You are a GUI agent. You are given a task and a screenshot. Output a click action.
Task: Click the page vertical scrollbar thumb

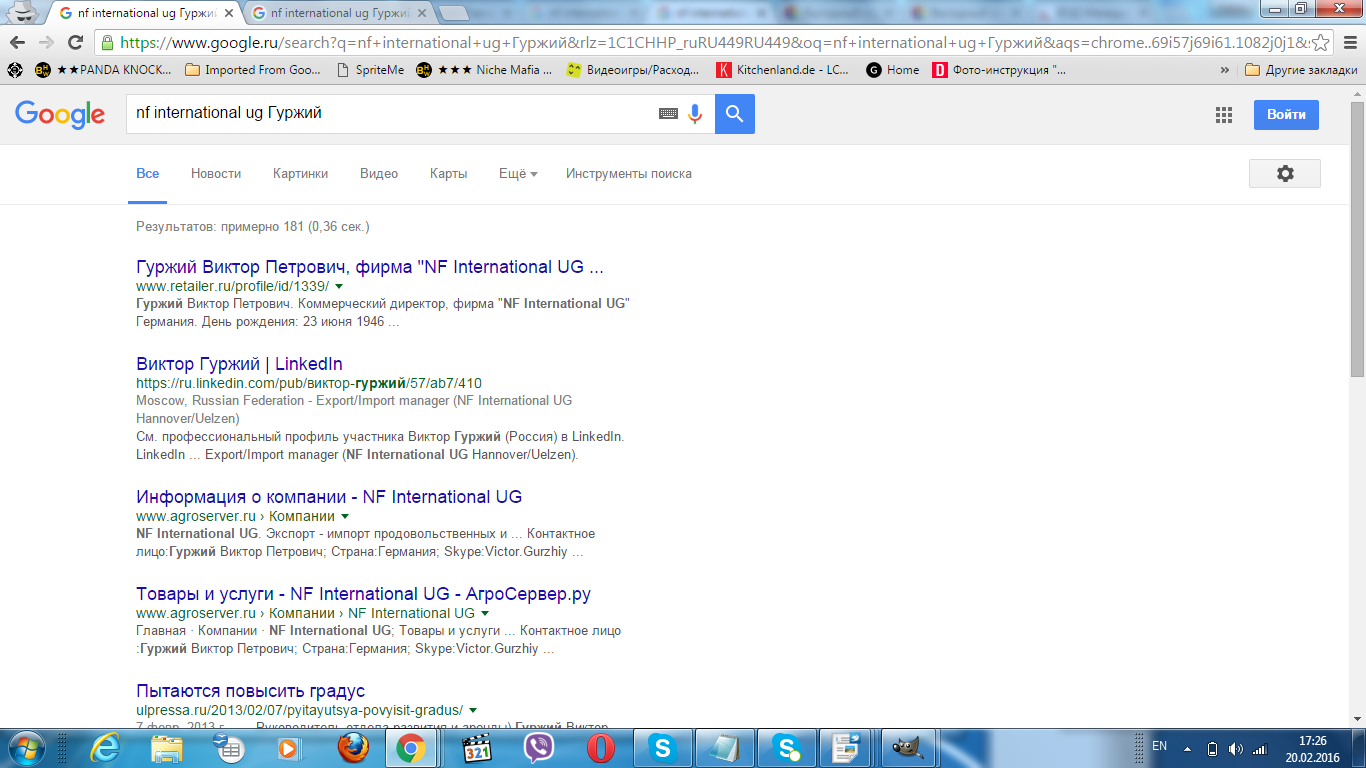click(1357, 238)
